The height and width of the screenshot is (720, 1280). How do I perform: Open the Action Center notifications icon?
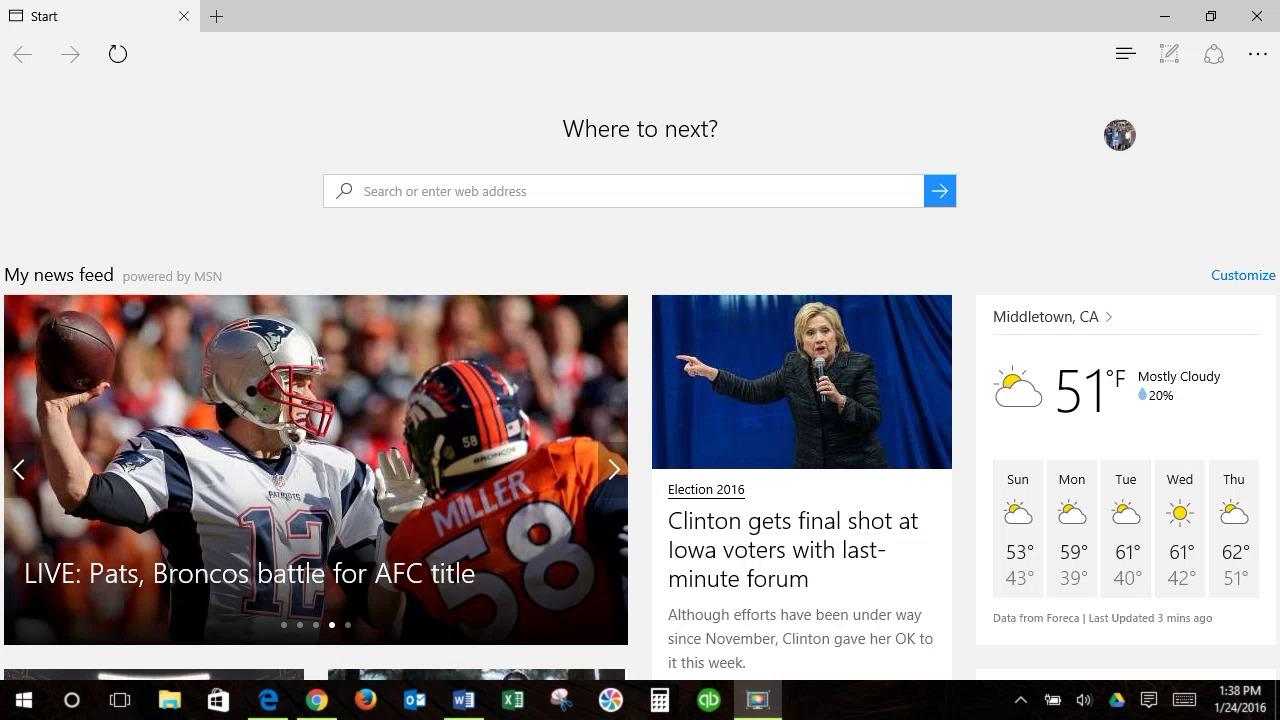[x=1149, y=700]
